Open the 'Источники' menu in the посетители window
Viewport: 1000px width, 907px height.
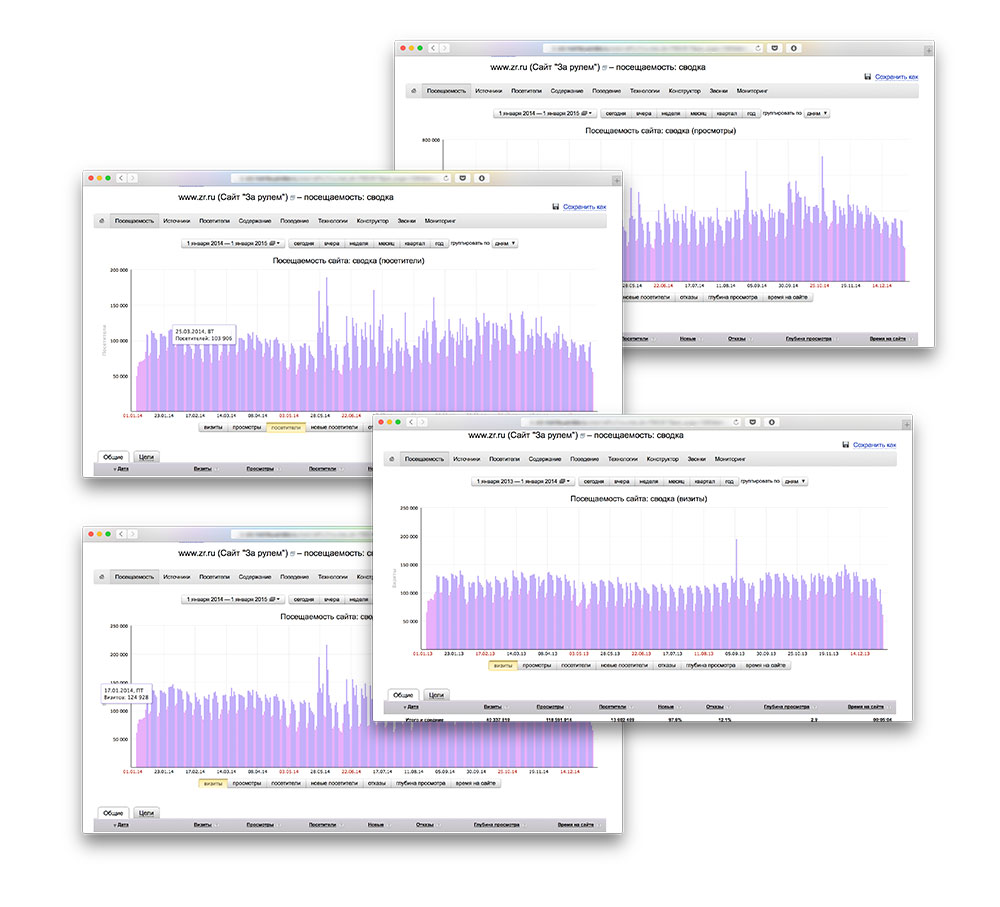(176, 221)
